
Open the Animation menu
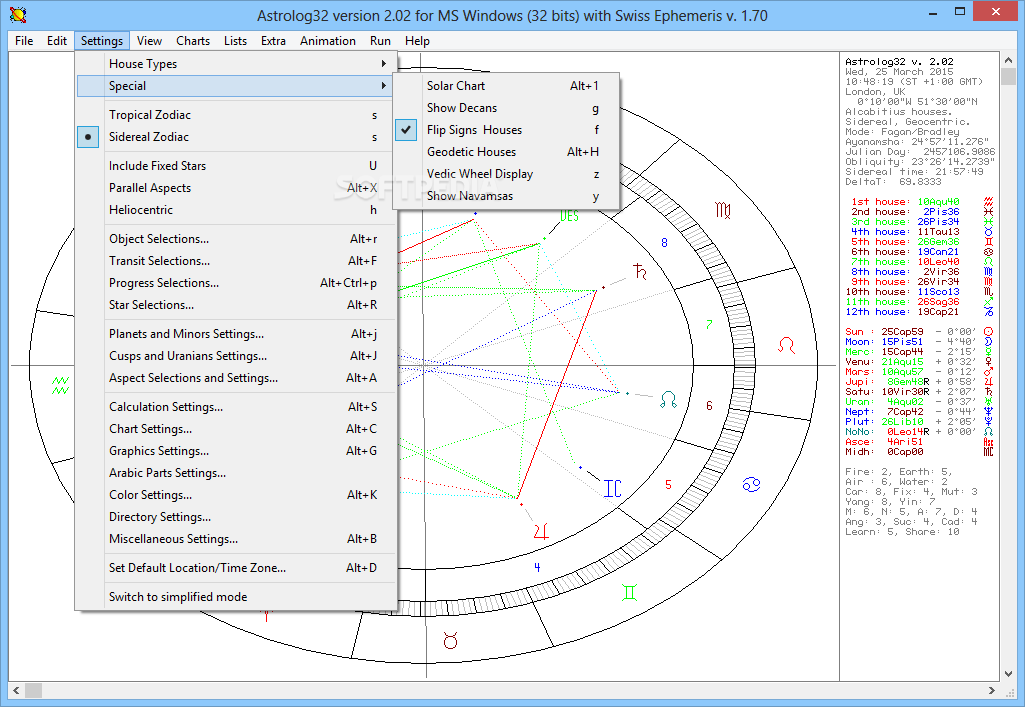point(328,41)
